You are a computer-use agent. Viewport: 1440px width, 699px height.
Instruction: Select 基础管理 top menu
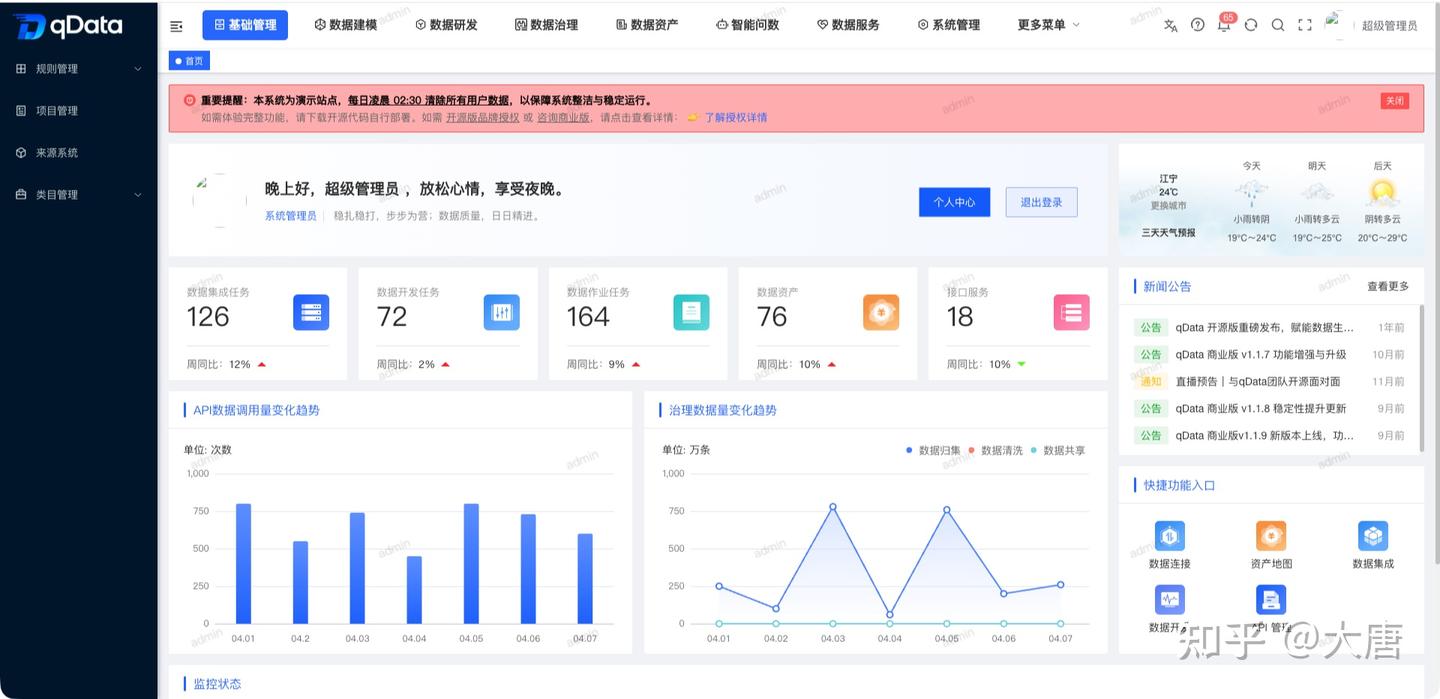click(x=245, y=25)
